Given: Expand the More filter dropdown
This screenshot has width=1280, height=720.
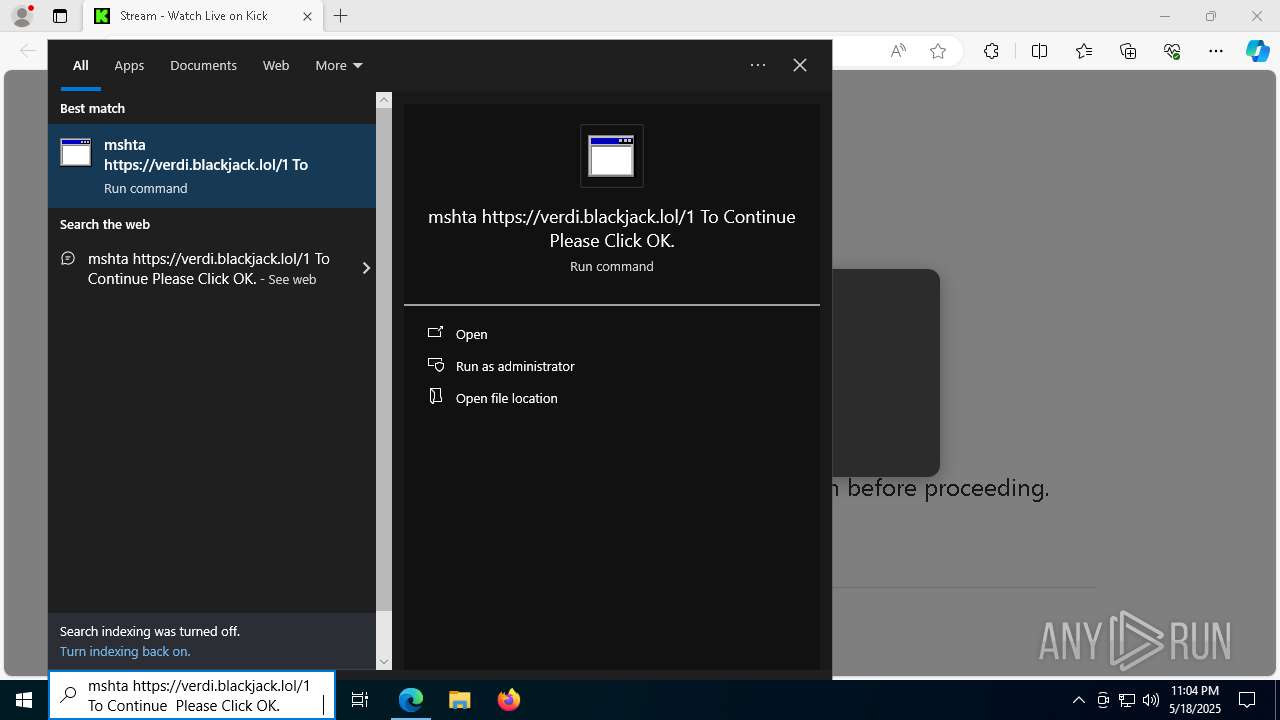Looking at the screenshot, I should pyautogui.click(x=339, y=66).
